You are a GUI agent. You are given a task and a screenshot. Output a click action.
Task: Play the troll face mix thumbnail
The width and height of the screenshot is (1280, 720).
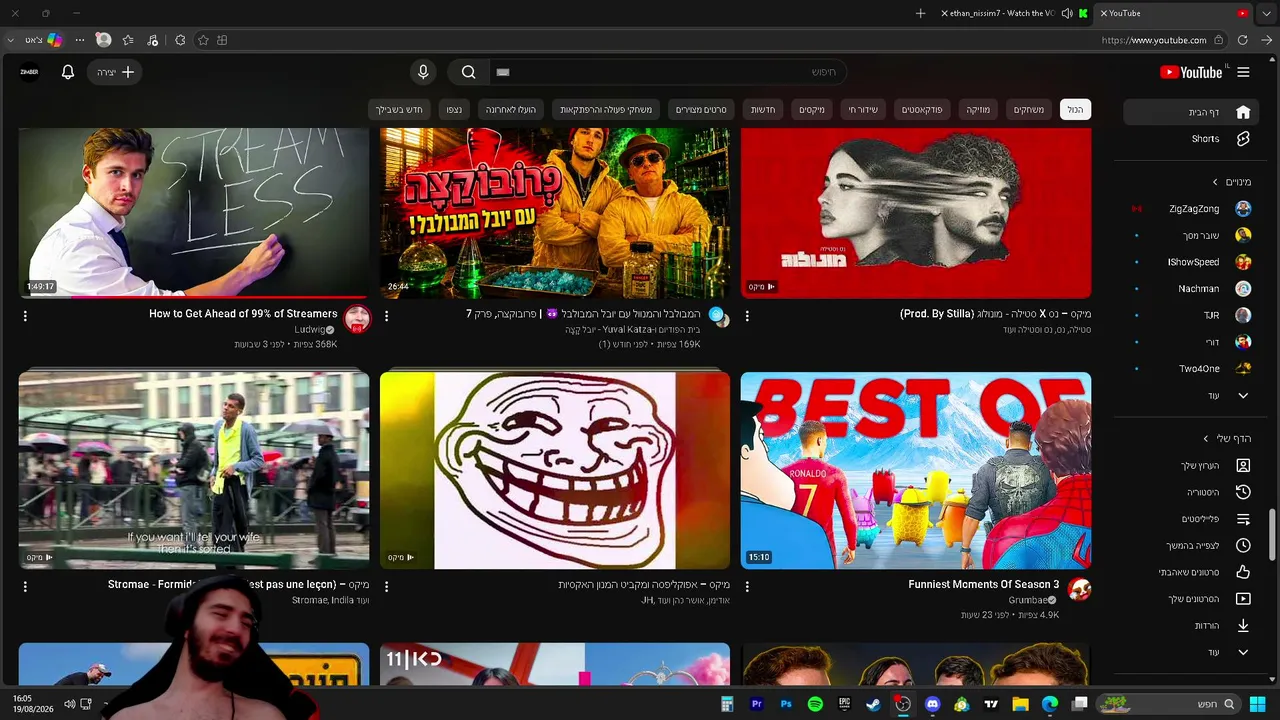[x=555, y=470]
